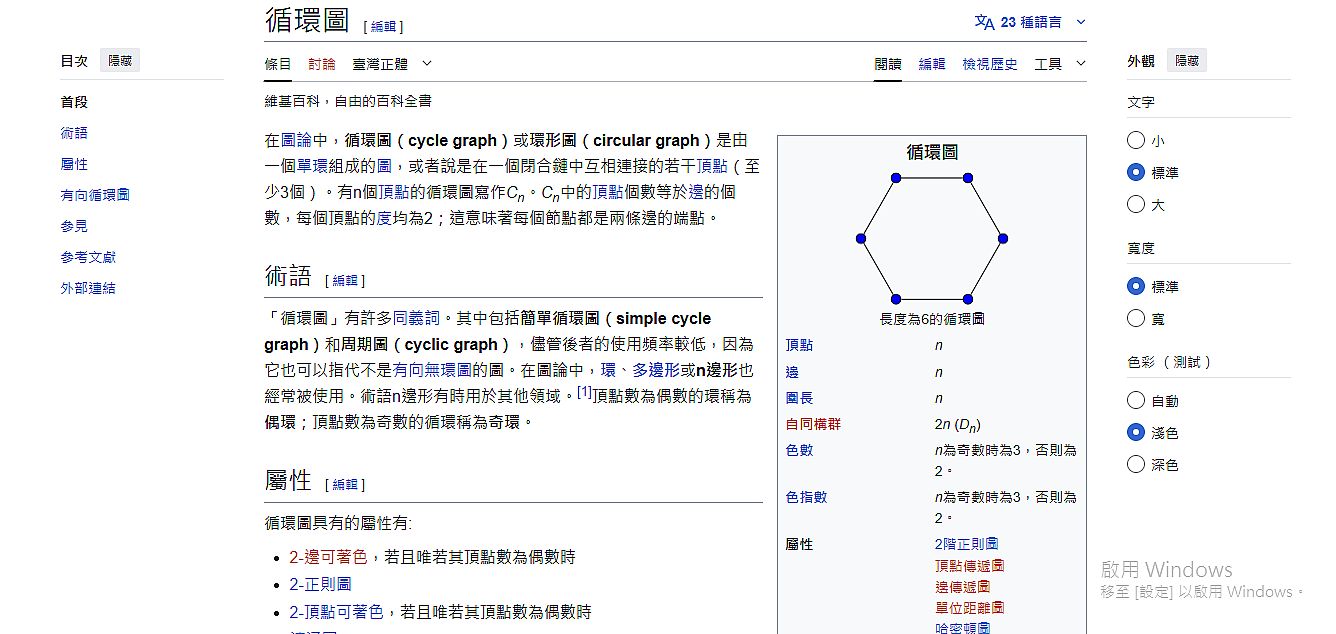Open the 自同構群 infobox link

coord(813,424)
